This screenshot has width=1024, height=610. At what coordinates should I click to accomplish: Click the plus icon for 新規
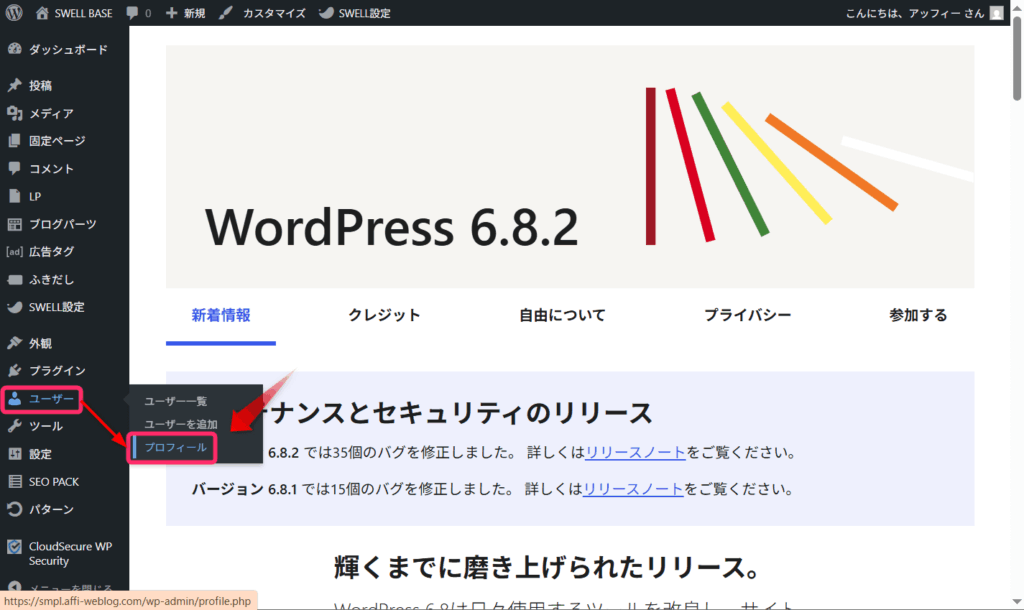click(x=171, y=12)
